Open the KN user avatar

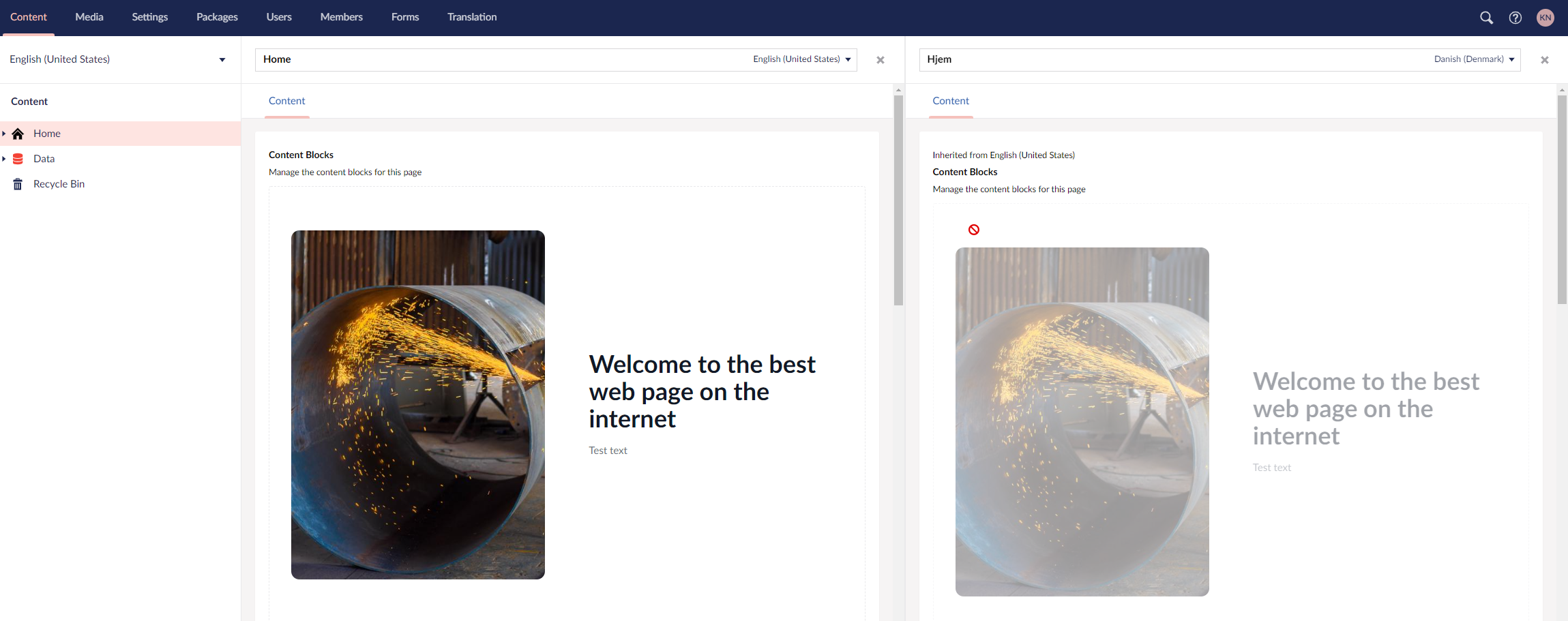tap(1545, 18)
